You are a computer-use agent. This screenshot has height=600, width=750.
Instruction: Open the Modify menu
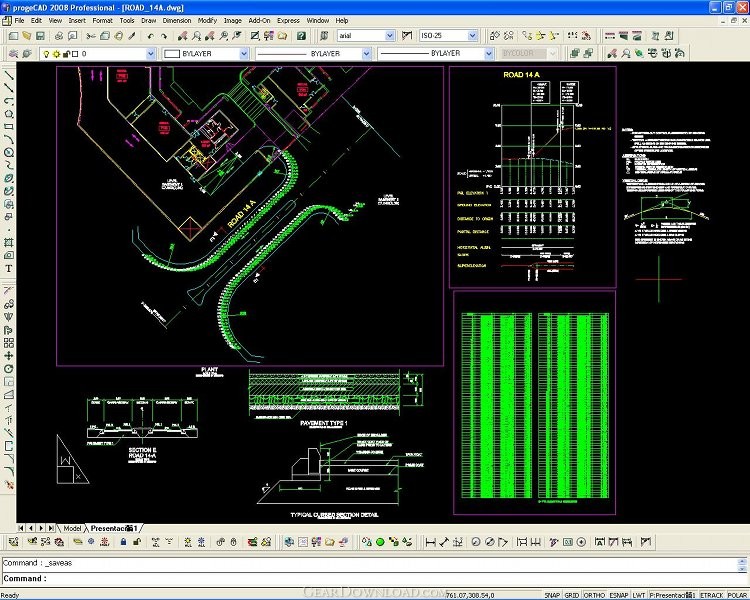coord(207,21)
